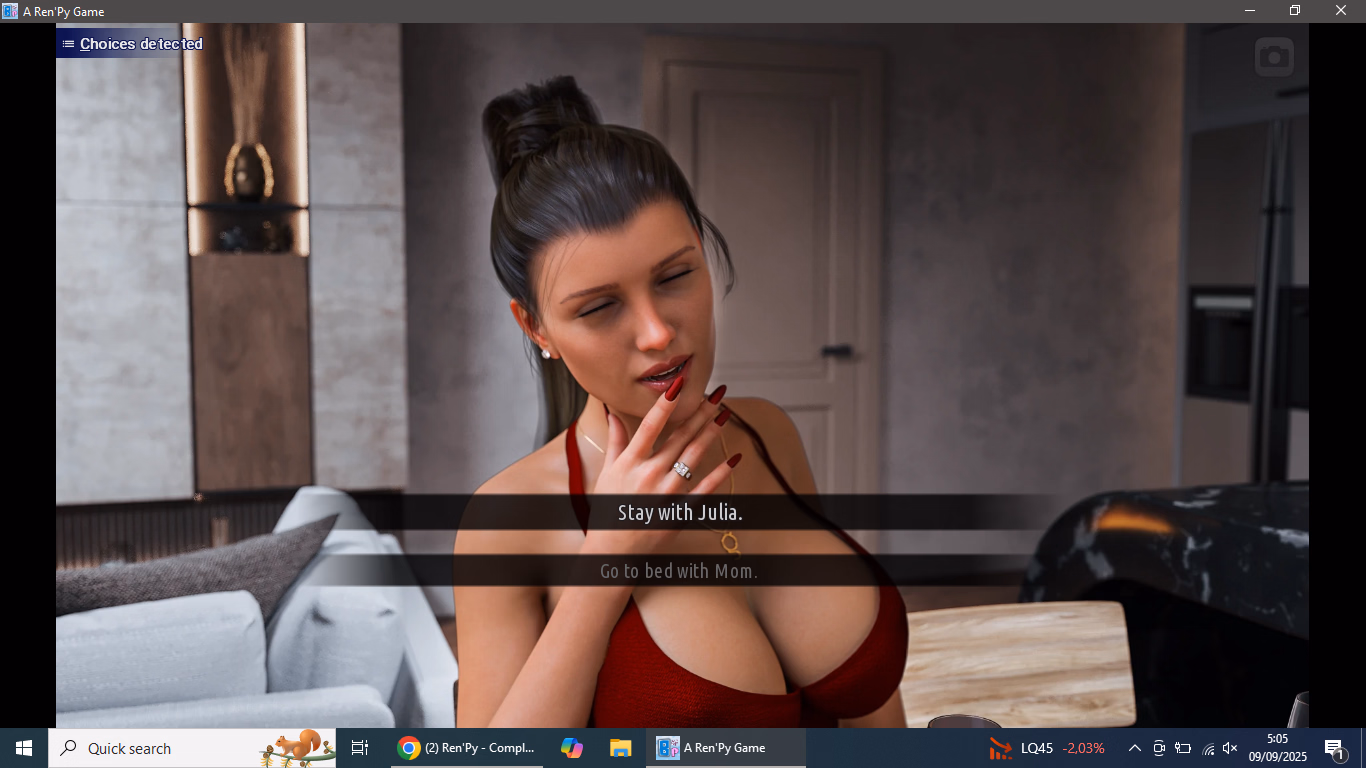Screen dimensions: 1366x768
Task: Choose the second dialogue choice option
Action: pyautogui.click(x=680, y=571)
